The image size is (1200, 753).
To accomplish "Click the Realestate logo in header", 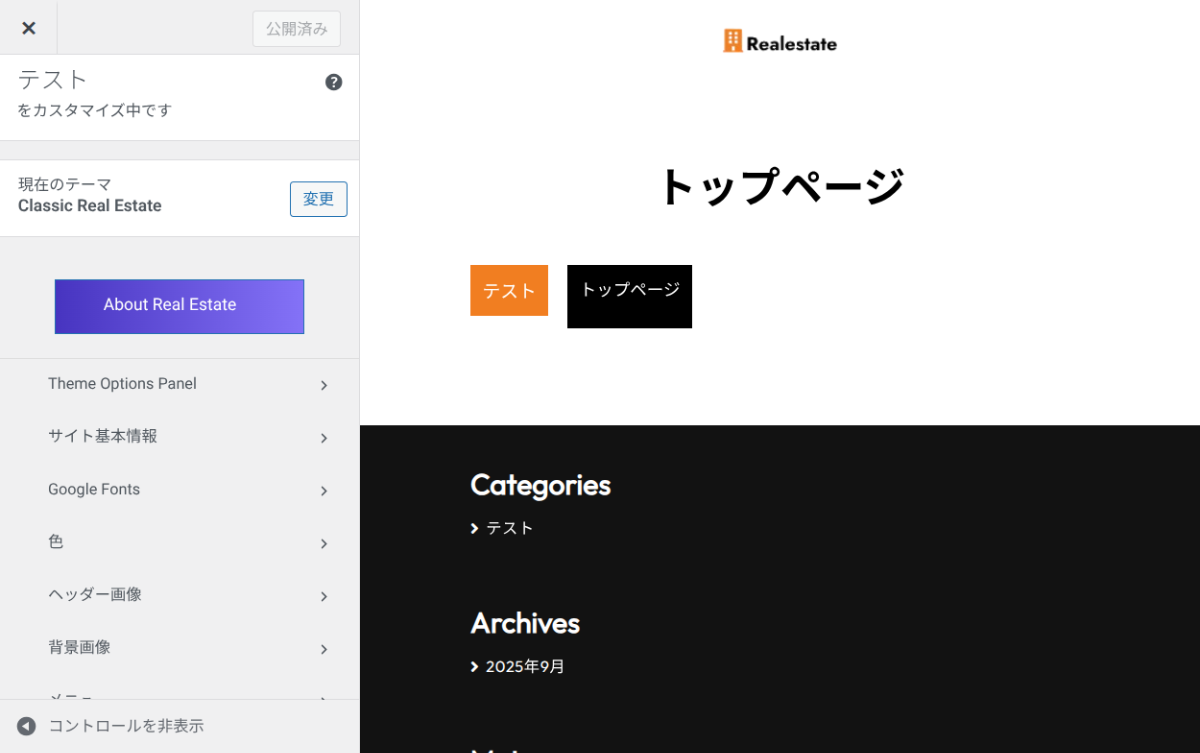I will [x=780, y=42].
